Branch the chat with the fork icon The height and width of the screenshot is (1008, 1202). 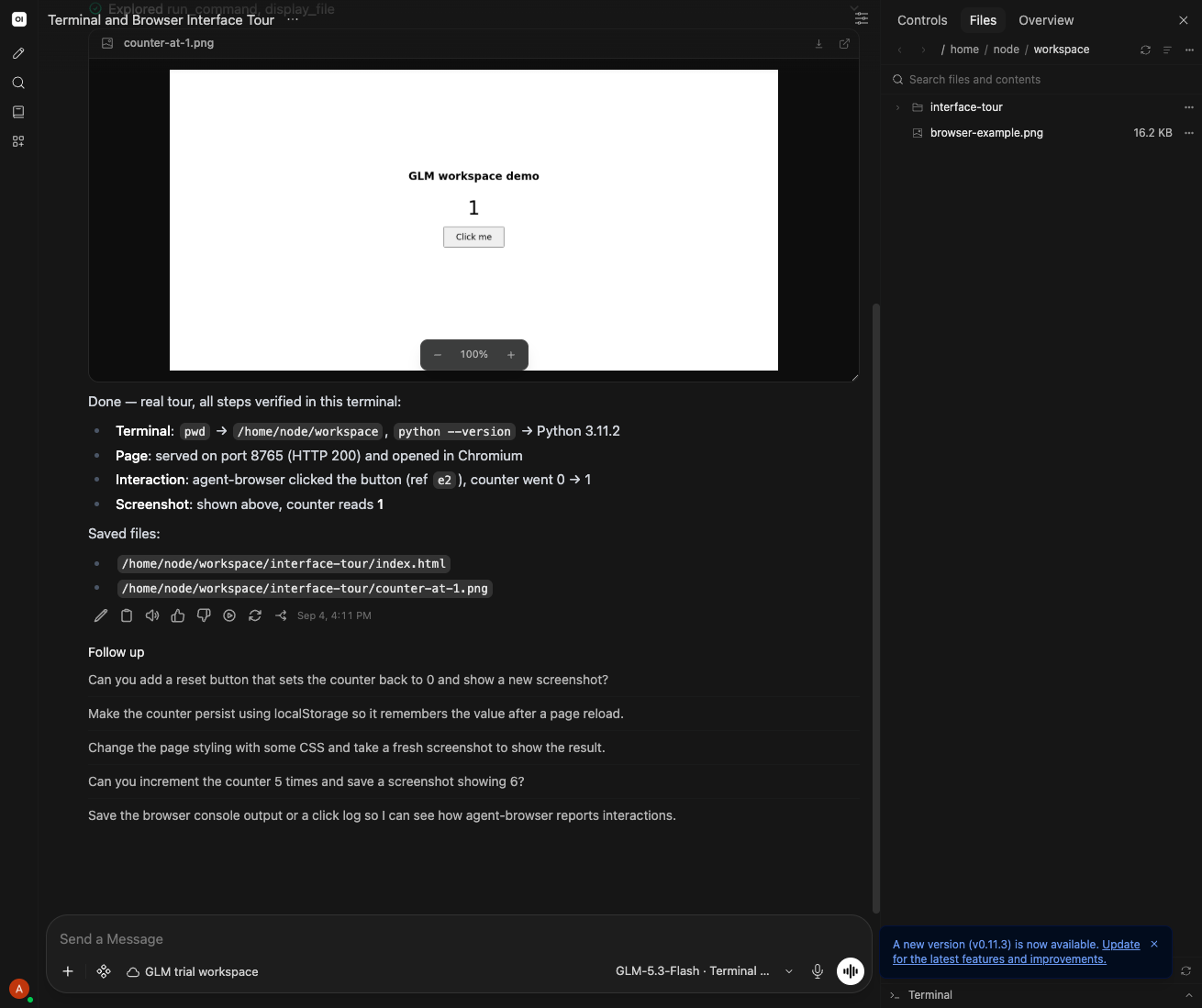pos(281,615)
